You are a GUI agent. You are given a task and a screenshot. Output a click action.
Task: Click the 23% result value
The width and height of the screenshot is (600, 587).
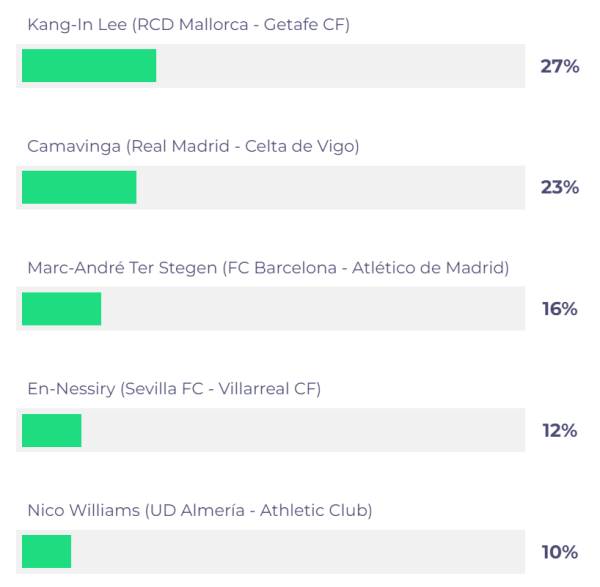pos(559,188)
